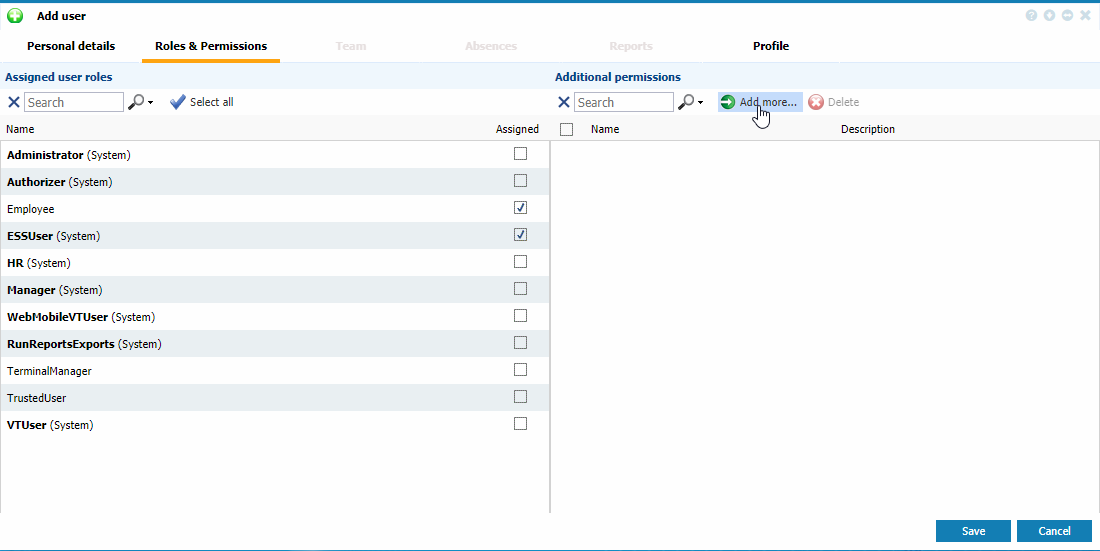Screen dimensions: 1100x551
Task: Open additional permissions search options dropdown arrow
Action: (700, 103)
